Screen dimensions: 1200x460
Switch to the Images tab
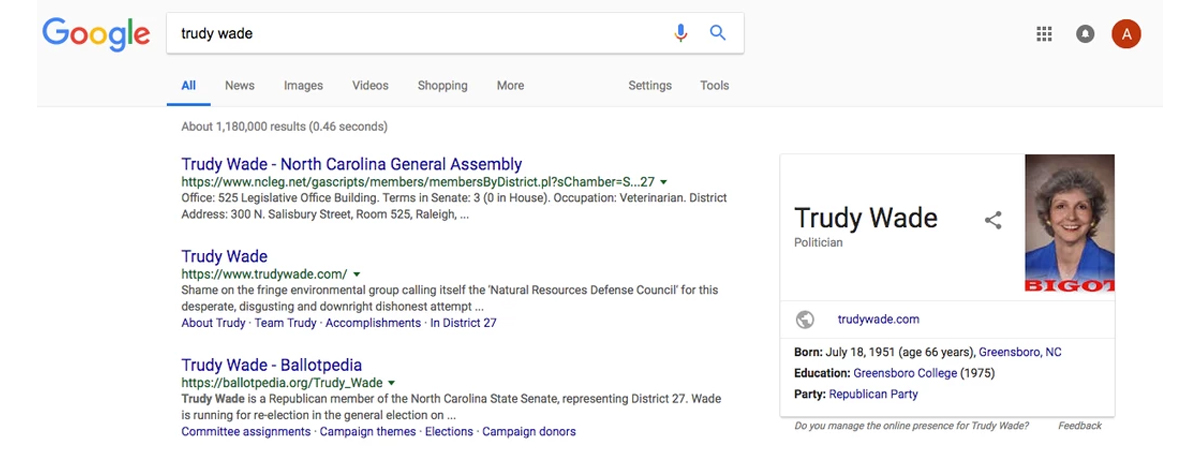tap(303, 86)
